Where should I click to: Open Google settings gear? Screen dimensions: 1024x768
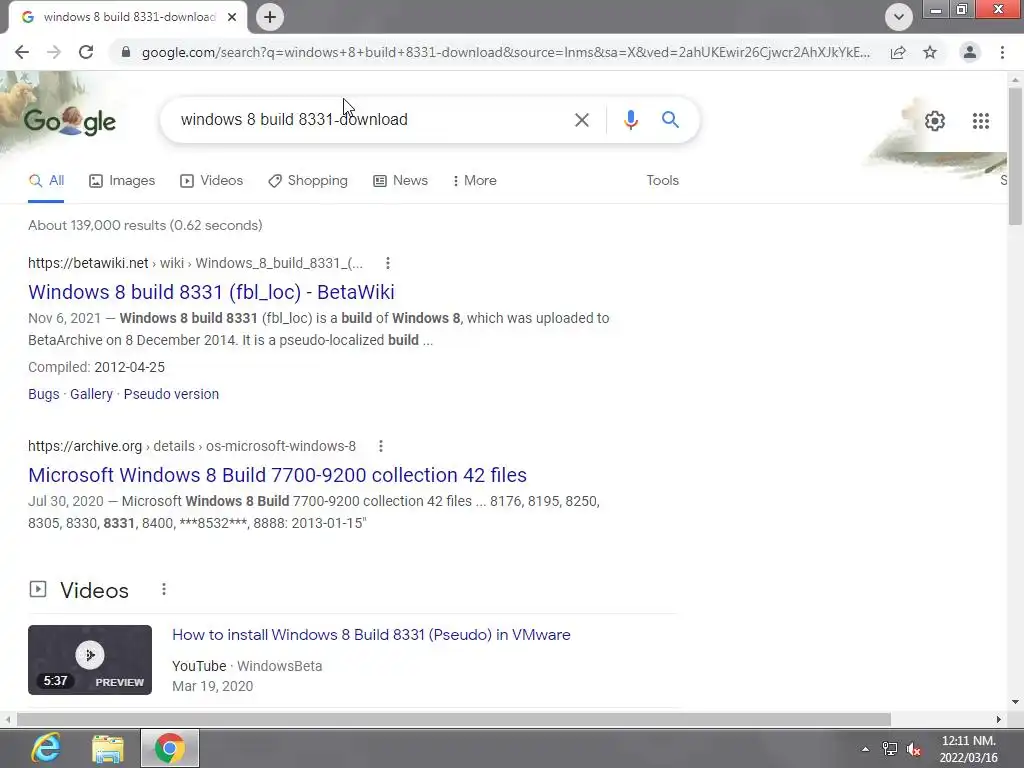point(935,121)
